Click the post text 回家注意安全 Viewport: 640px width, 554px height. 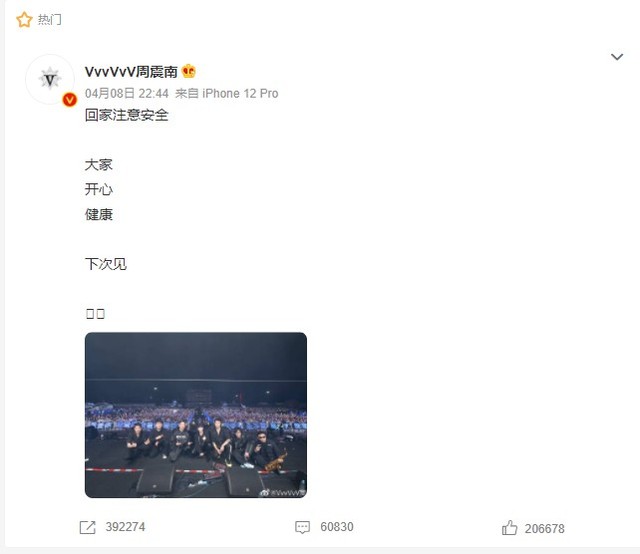(127, 115)
